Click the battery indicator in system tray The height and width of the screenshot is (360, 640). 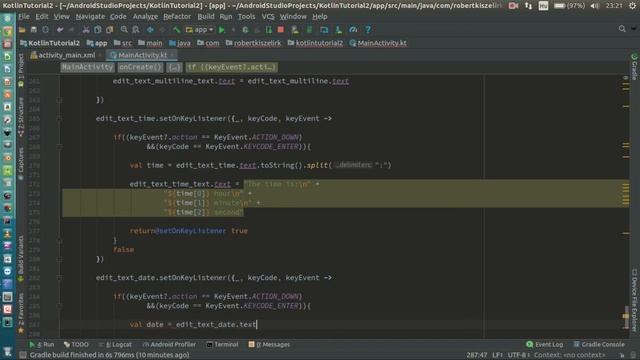click(569, 6)
